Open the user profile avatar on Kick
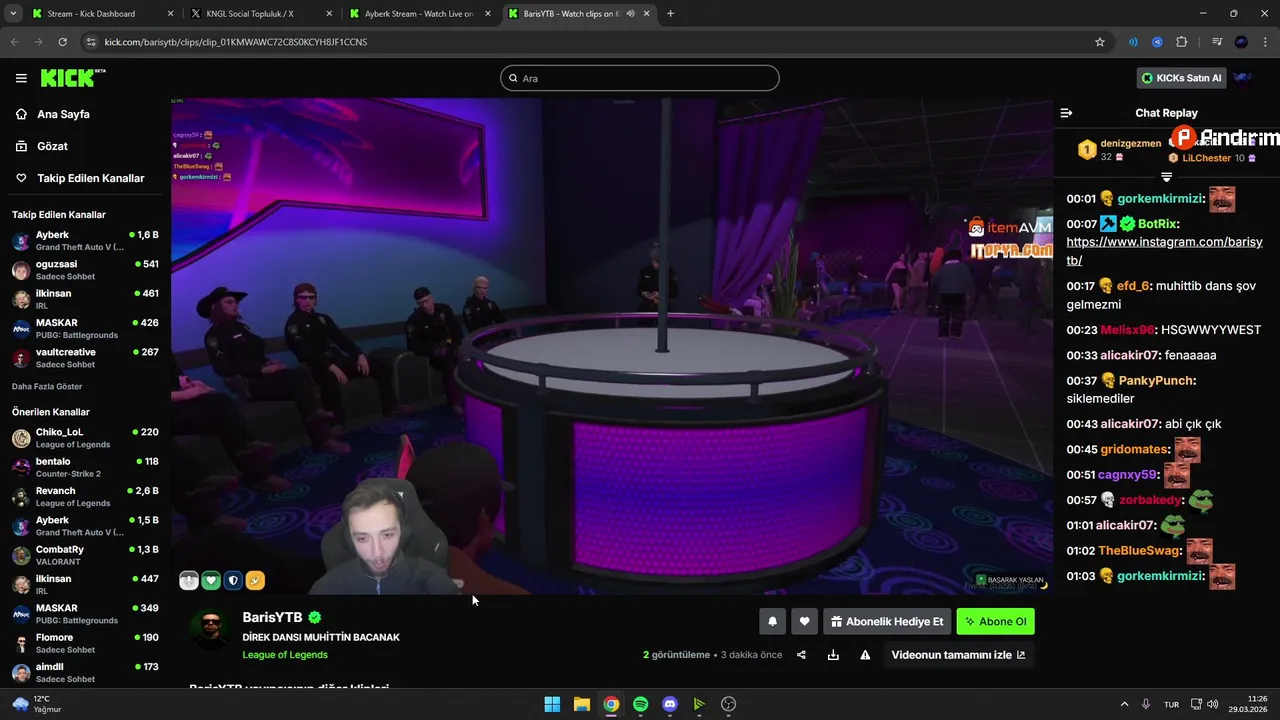 [1243, 78]
